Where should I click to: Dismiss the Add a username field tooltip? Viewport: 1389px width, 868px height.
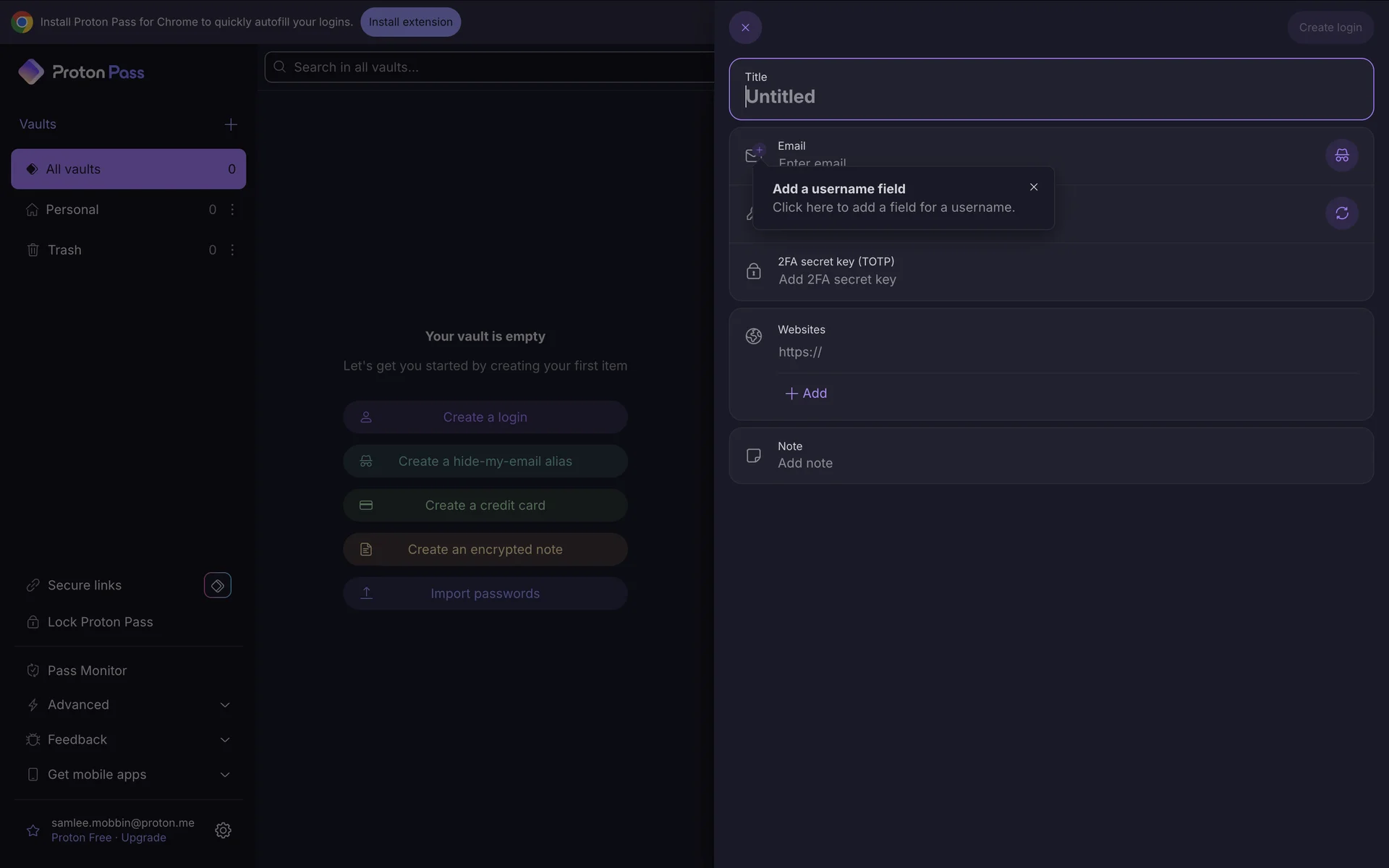(x=1034, y=187)
